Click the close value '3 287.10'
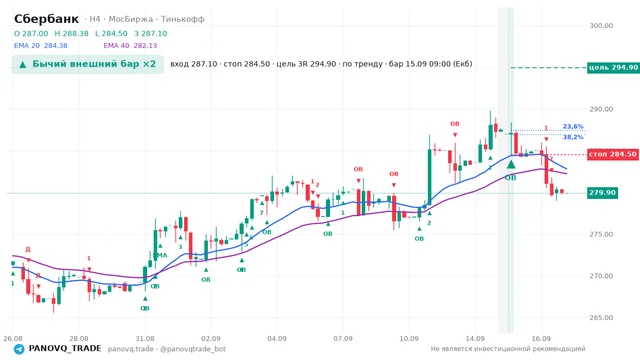Screen dimensions: 640x360 151,33
